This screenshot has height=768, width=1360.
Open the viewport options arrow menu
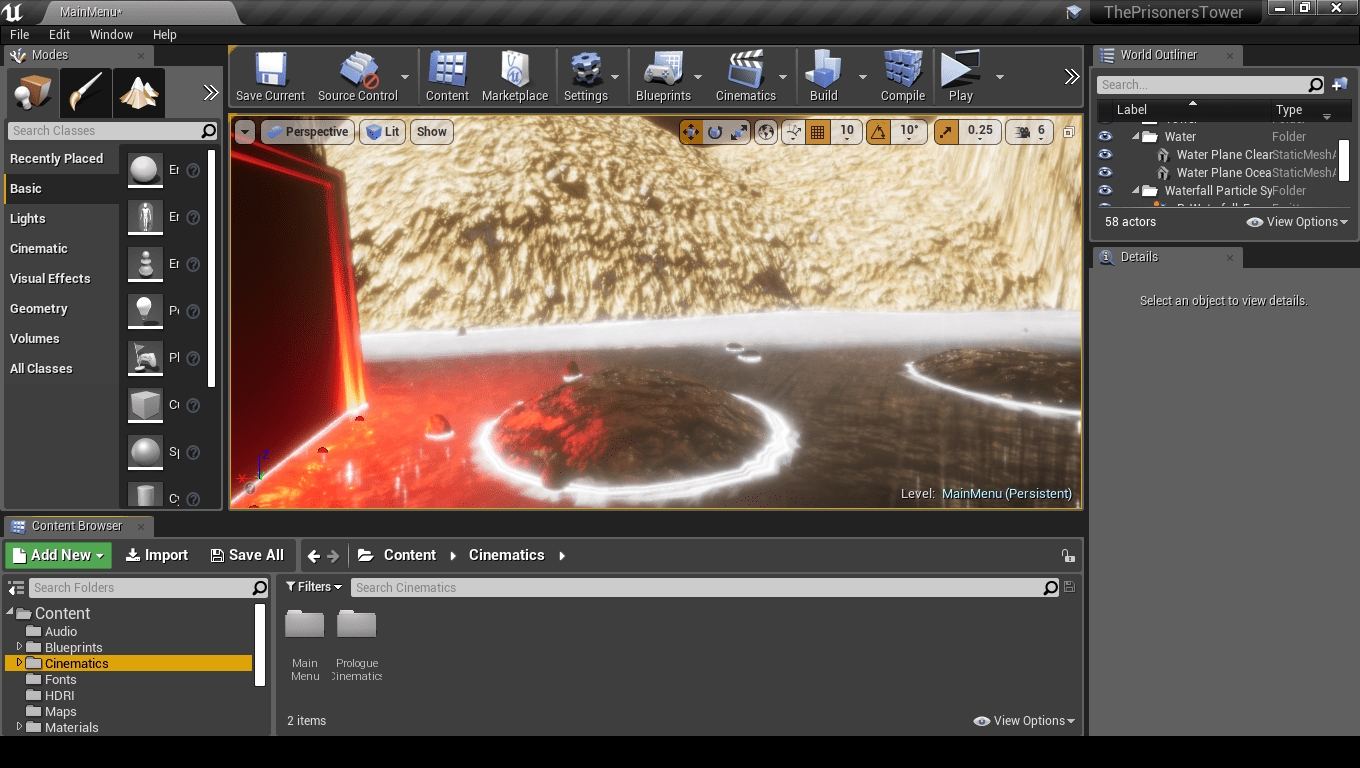[245, 132]
